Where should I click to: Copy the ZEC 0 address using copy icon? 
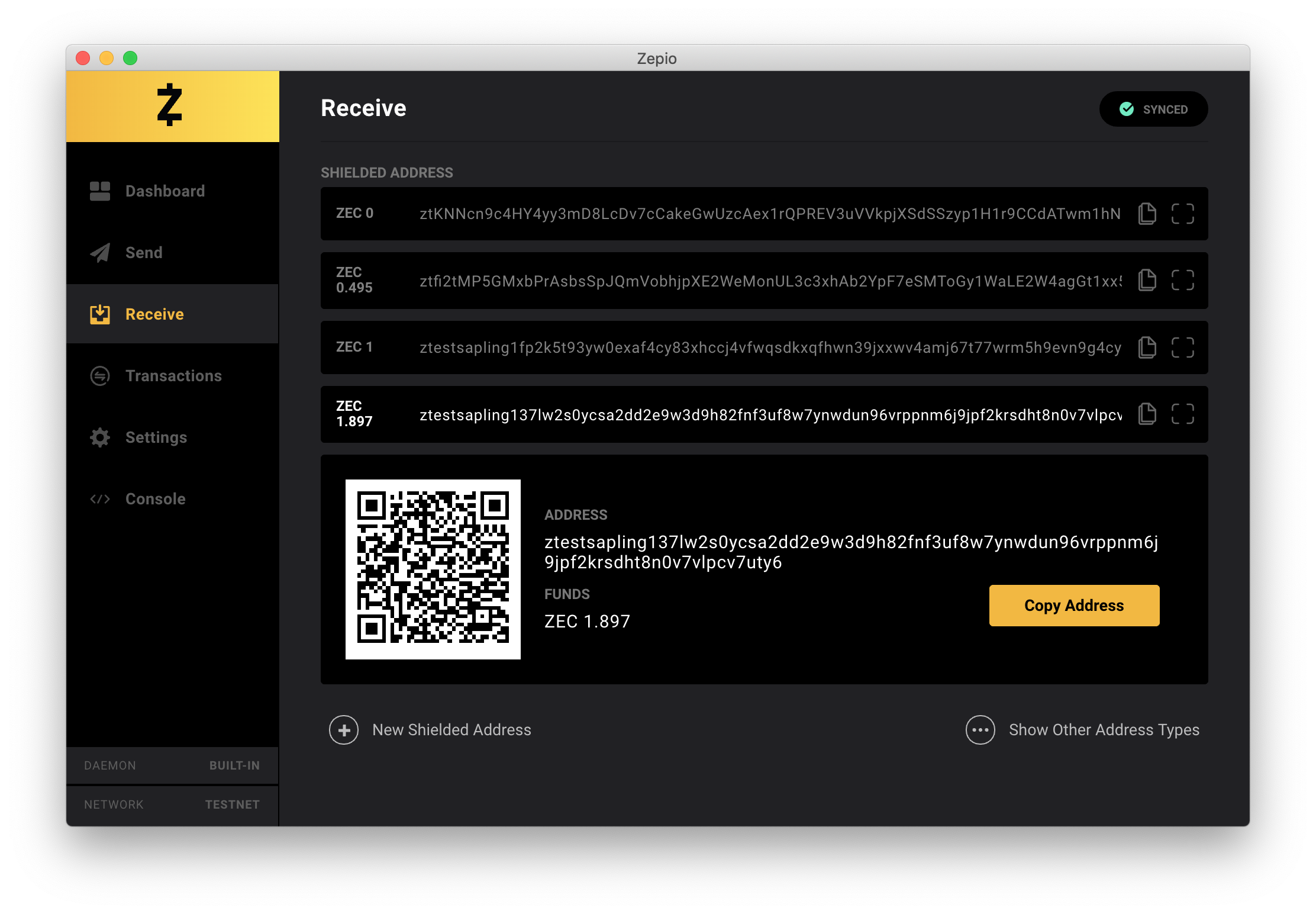point(1147,214)
